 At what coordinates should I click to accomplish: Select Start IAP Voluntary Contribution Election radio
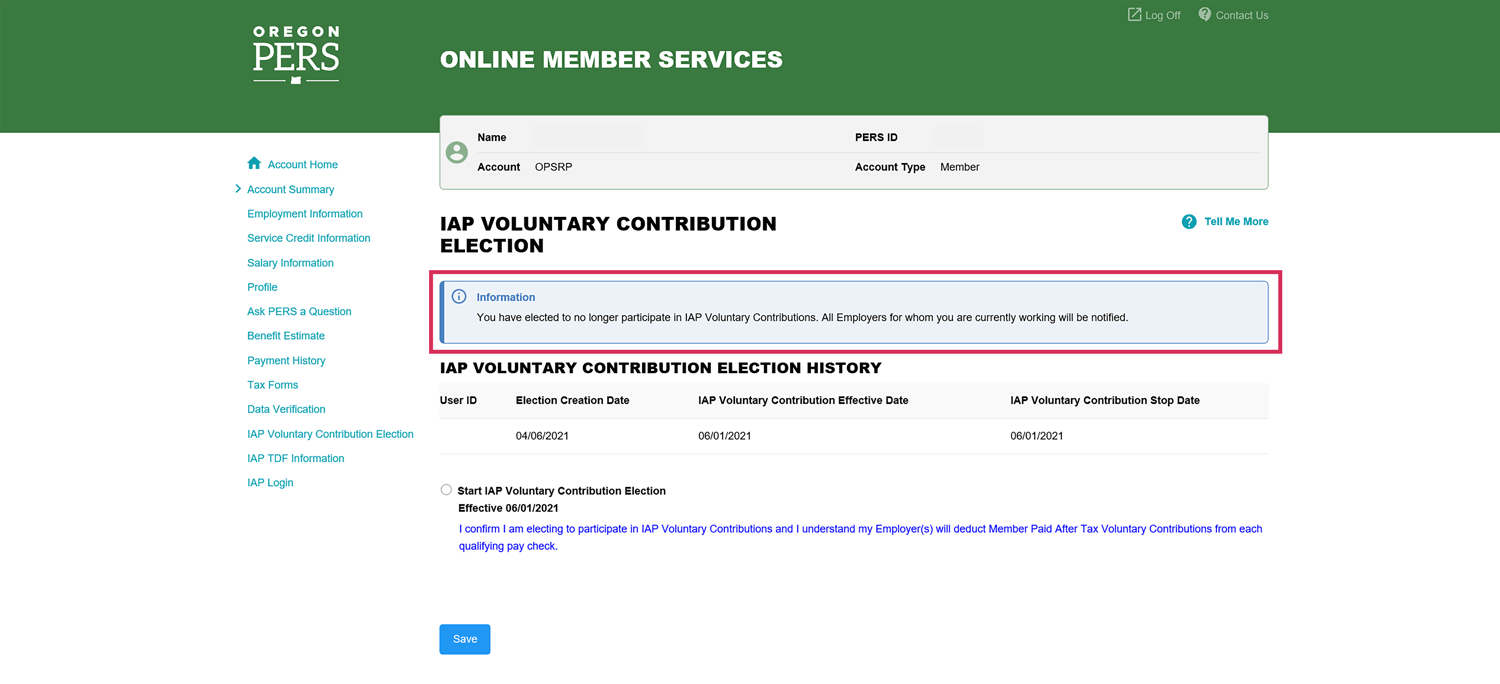pyautogui.click(x=446, y=490)
